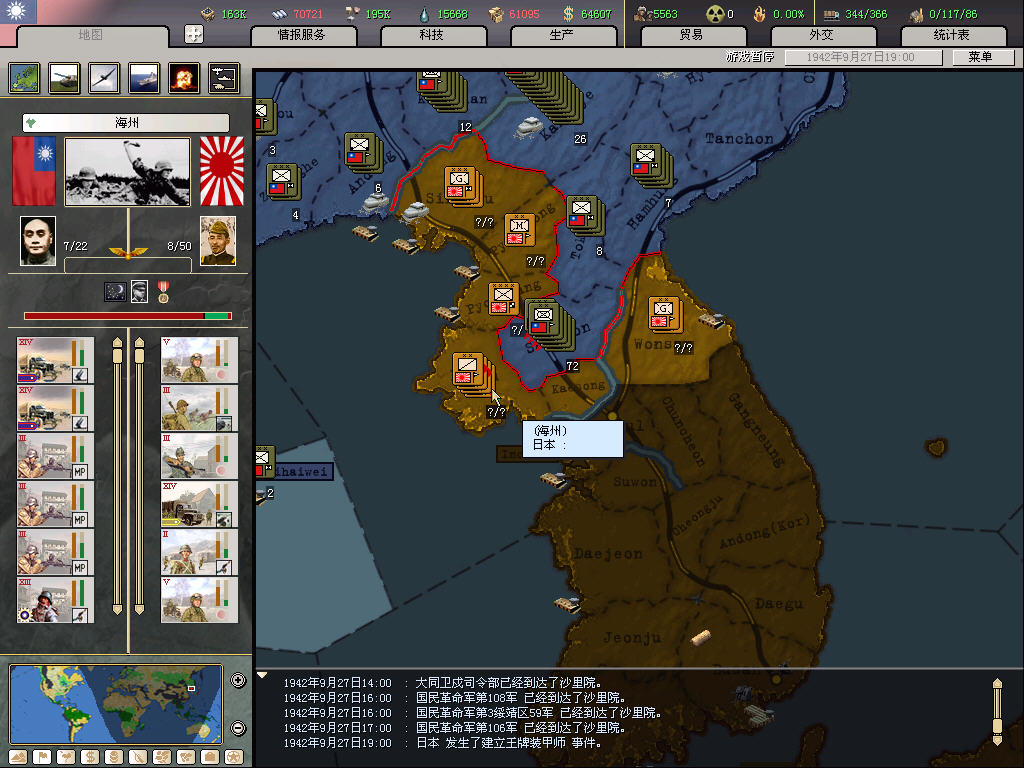Click the Republic of China flag in battle panel

tap(34, 171)
